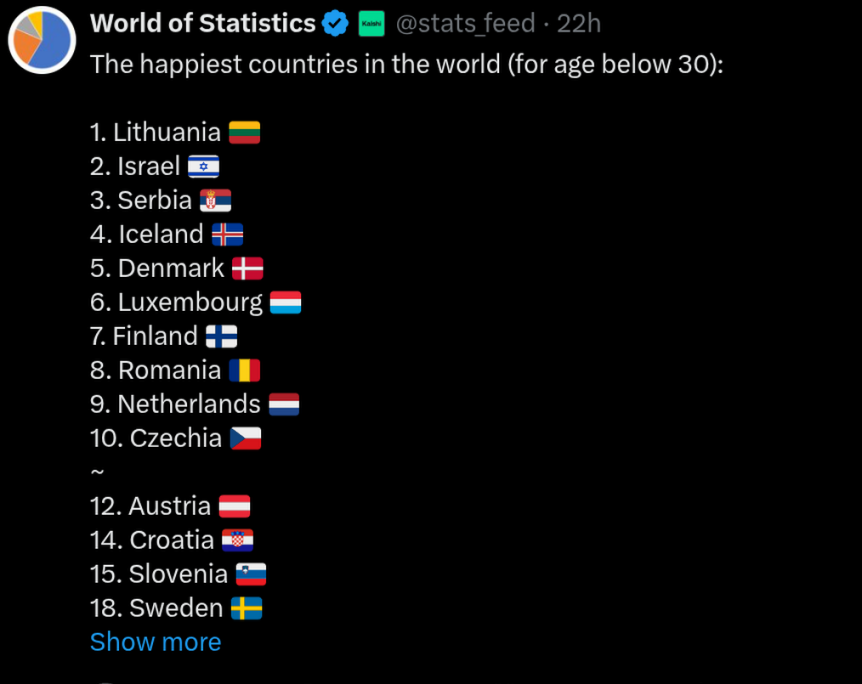
Task: Click the World of Statistics account name
Action: tap(202, 24)
